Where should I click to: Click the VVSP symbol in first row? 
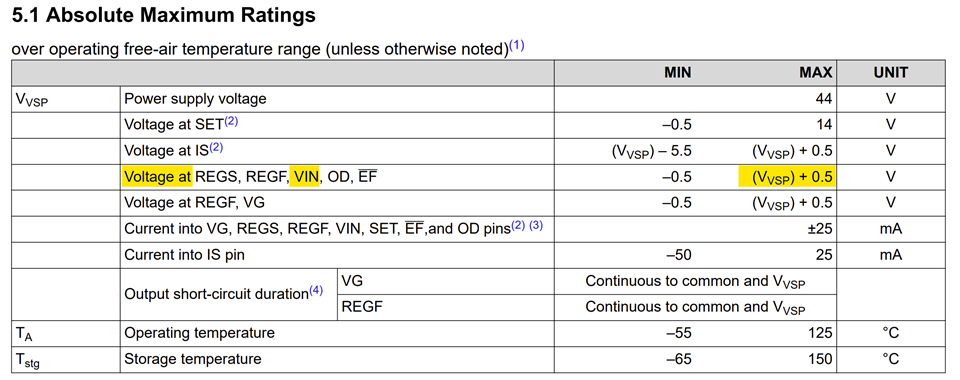click(x=31, y=100)
